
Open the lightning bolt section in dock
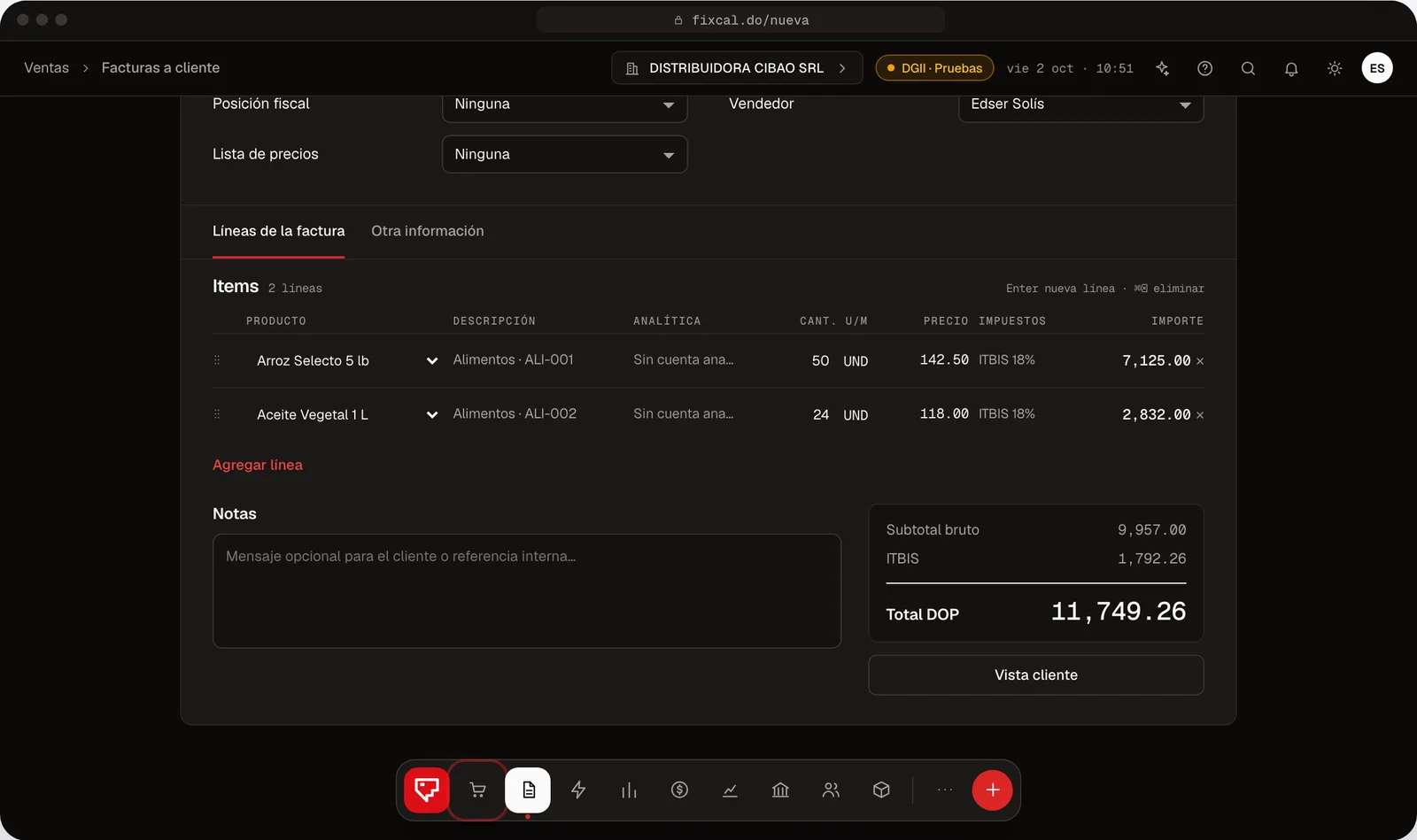point(578,790)
